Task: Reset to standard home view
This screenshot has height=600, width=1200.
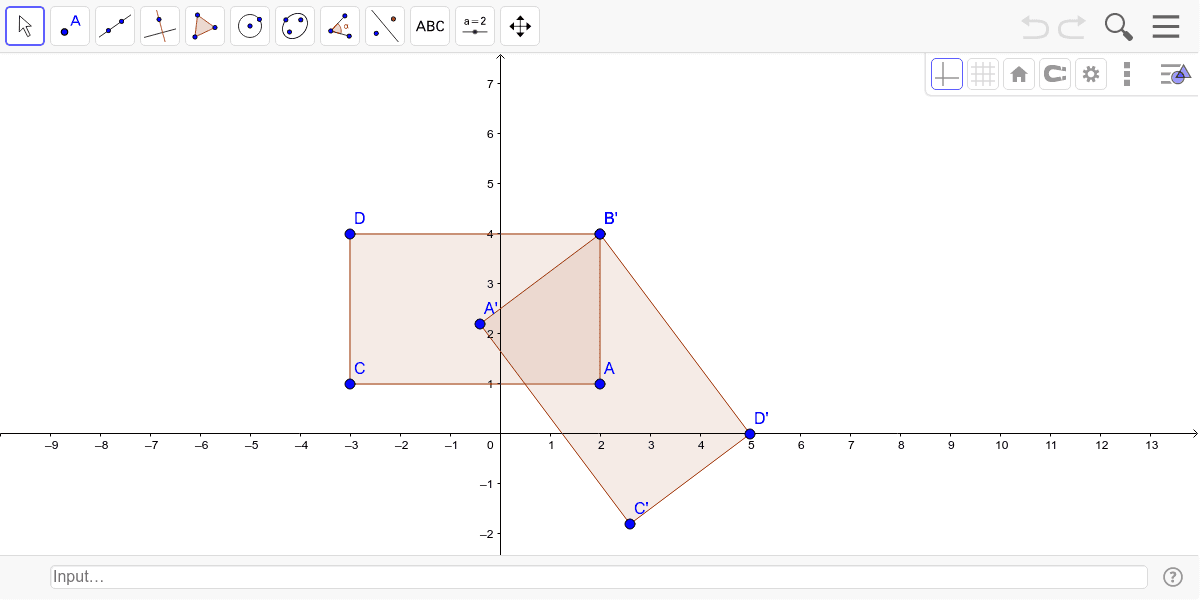Action: click(1019, 74)
